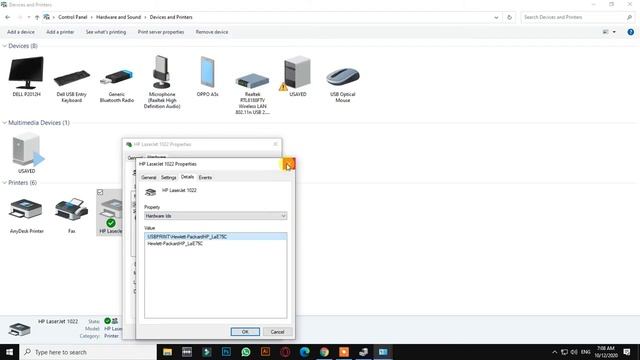640x360 pixels.
Task: Select the HP LaserJet printer icon
Action: 110,212
